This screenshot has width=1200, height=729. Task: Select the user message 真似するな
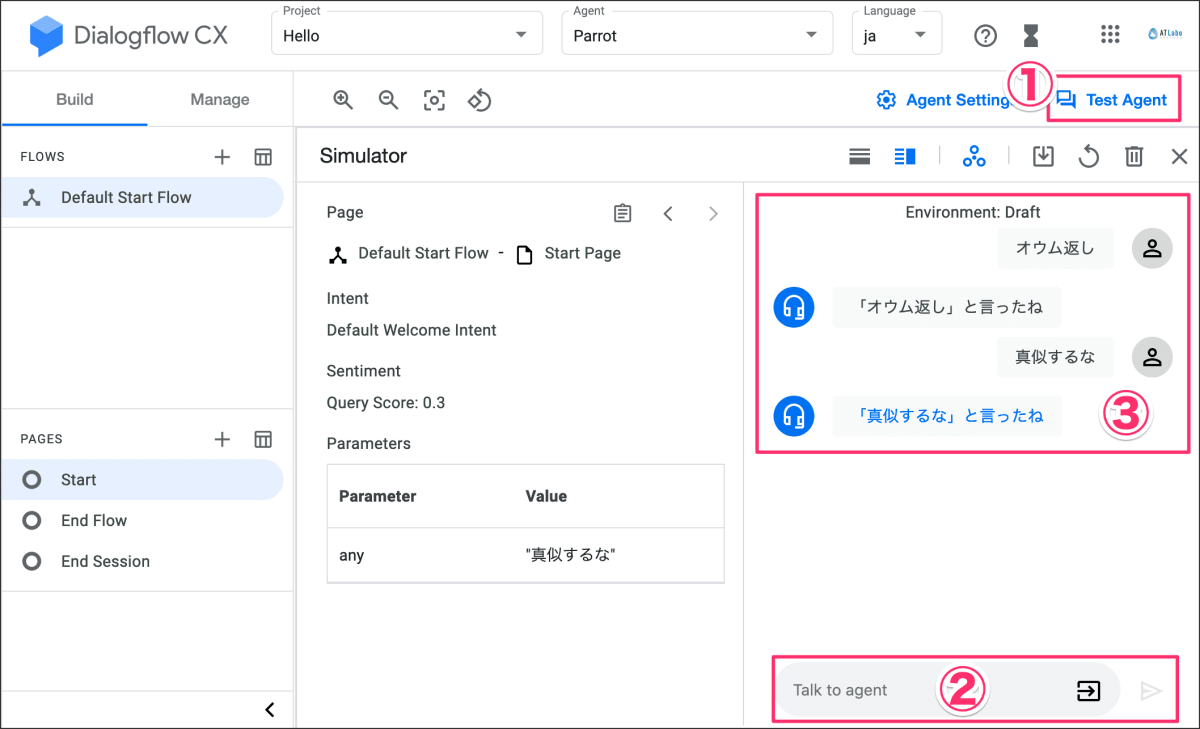(x=1055, y=356)
